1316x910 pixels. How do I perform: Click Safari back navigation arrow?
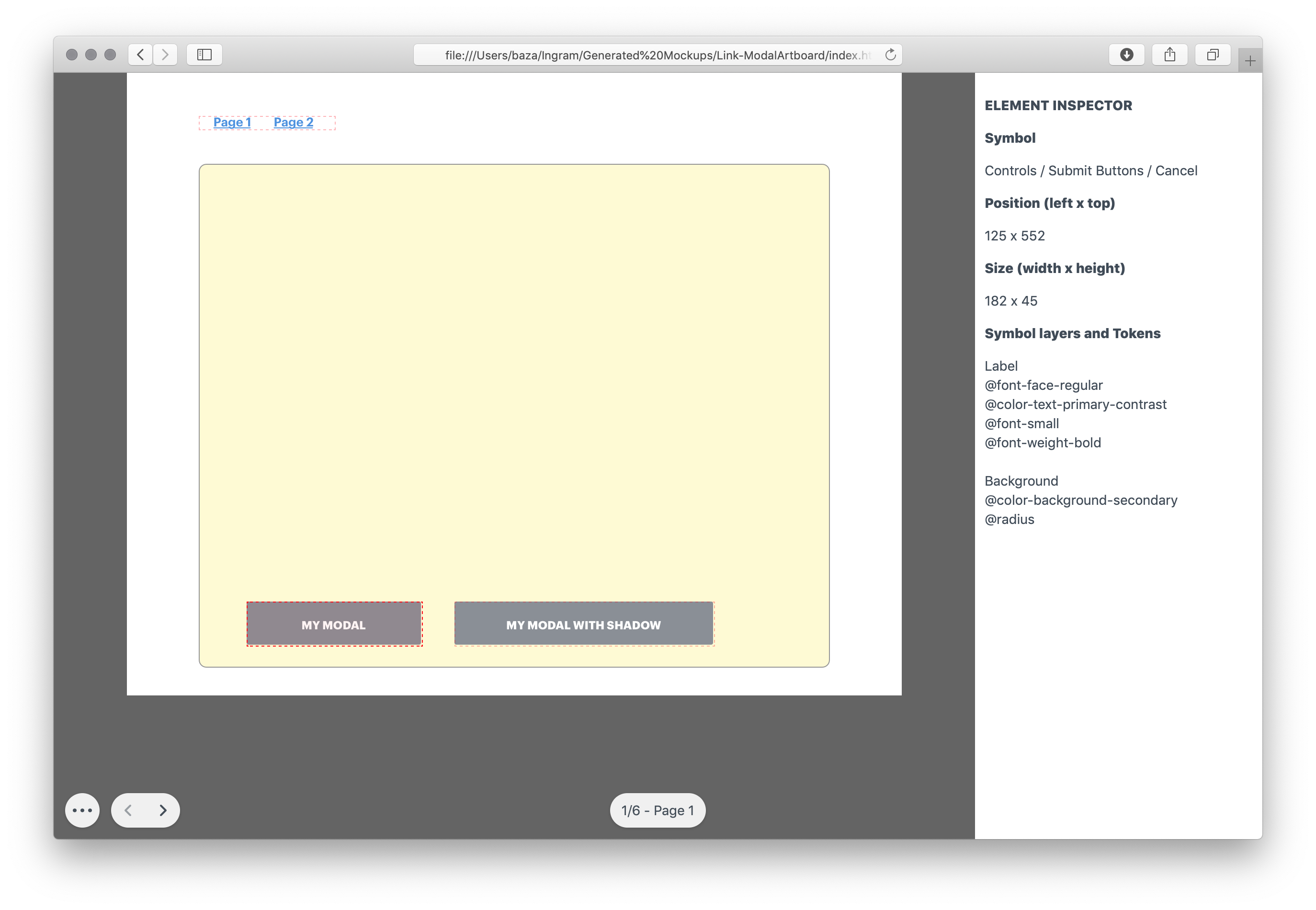pos(140,55)
